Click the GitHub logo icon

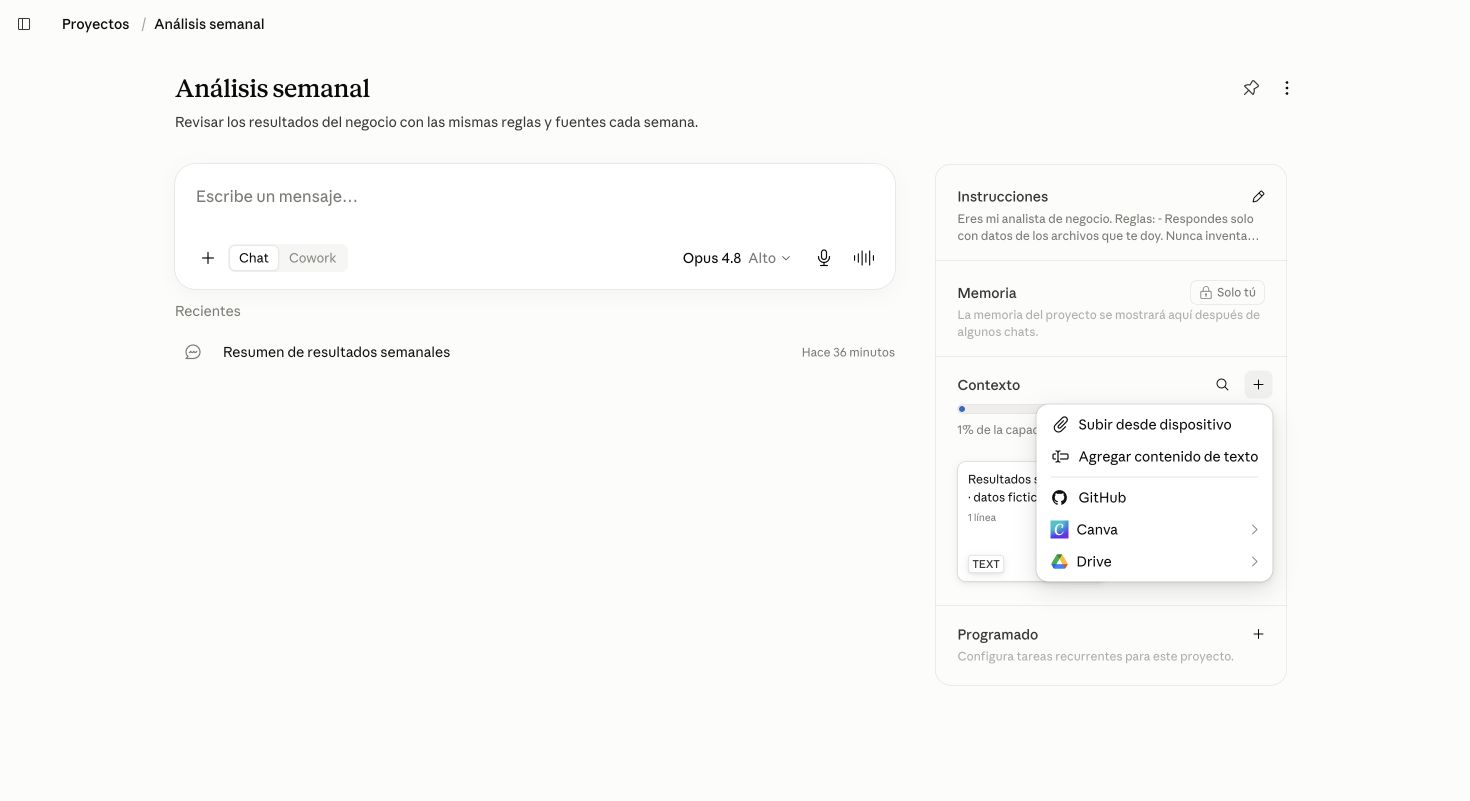[x=1060, y=498]
